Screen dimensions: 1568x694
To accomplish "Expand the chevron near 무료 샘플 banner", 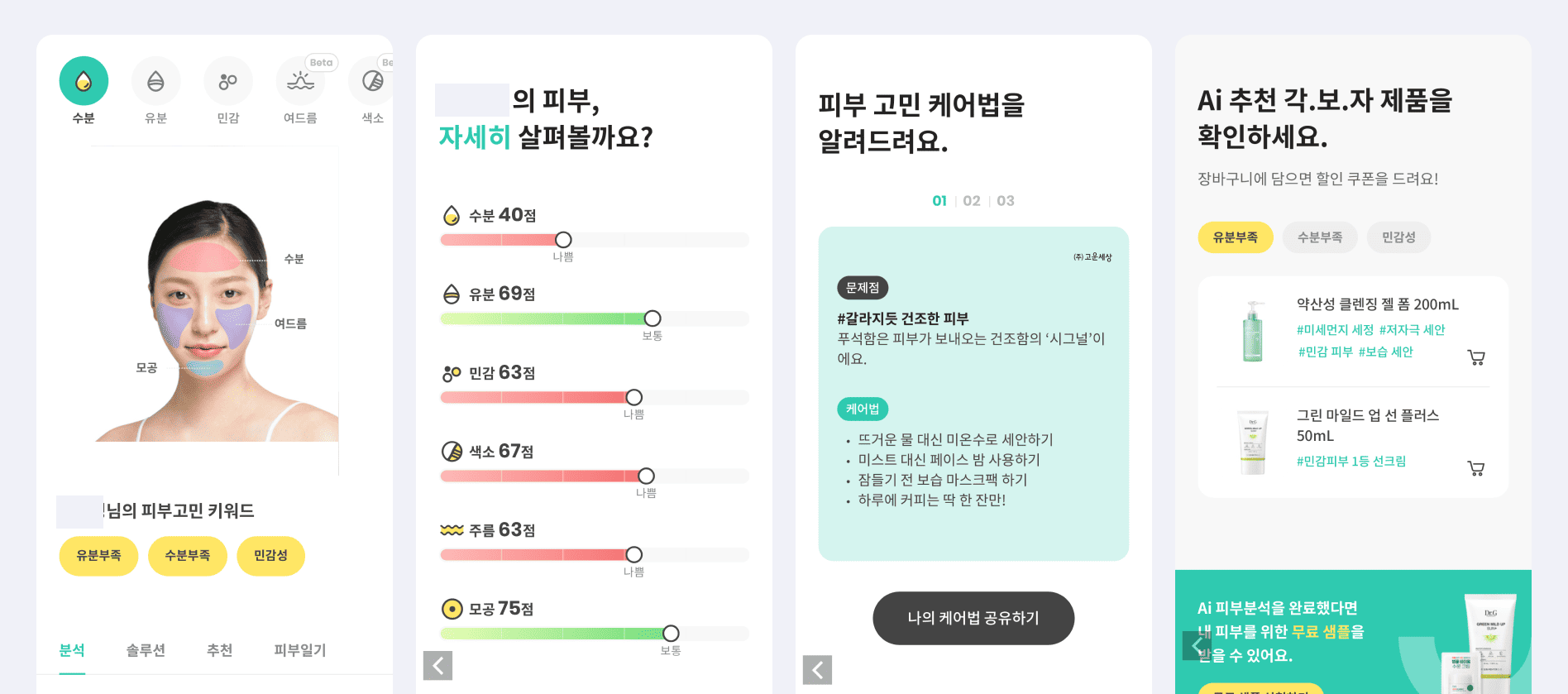I will click(x=1197, y=645).
